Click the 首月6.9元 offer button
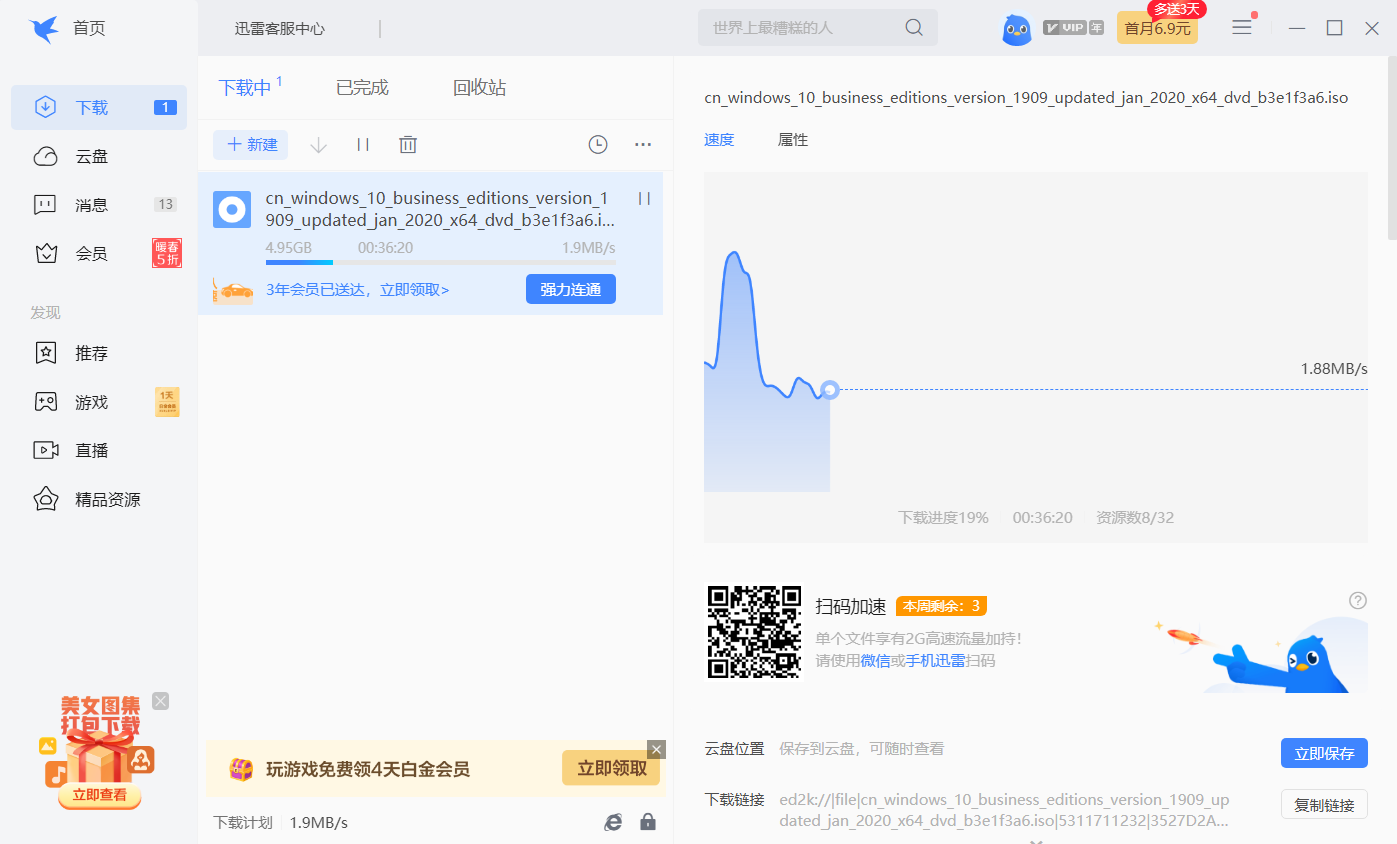 tap(1157, 28)
